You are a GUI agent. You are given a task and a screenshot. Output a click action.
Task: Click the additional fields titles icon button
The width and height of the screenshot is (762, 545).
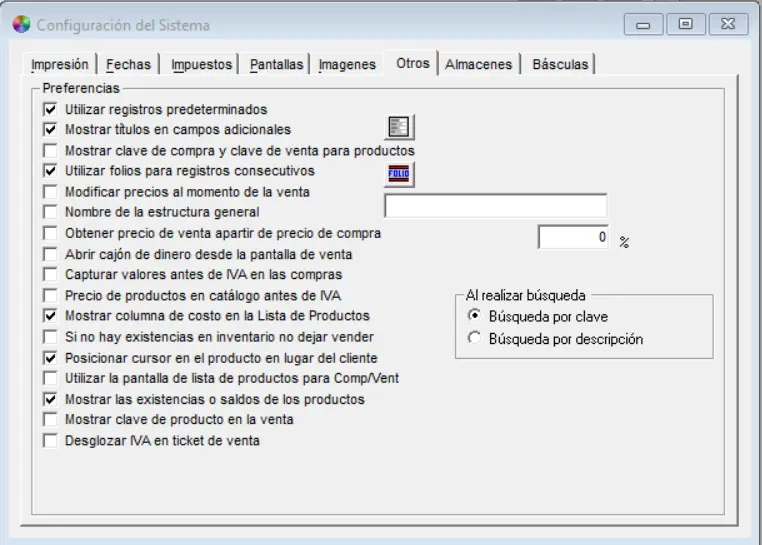[400, 127]
